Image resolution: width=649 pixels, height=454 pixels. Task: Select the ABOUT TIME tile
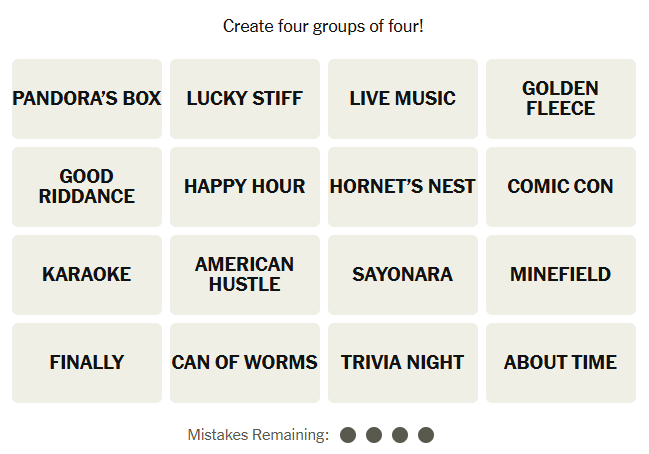coord(561,363)
